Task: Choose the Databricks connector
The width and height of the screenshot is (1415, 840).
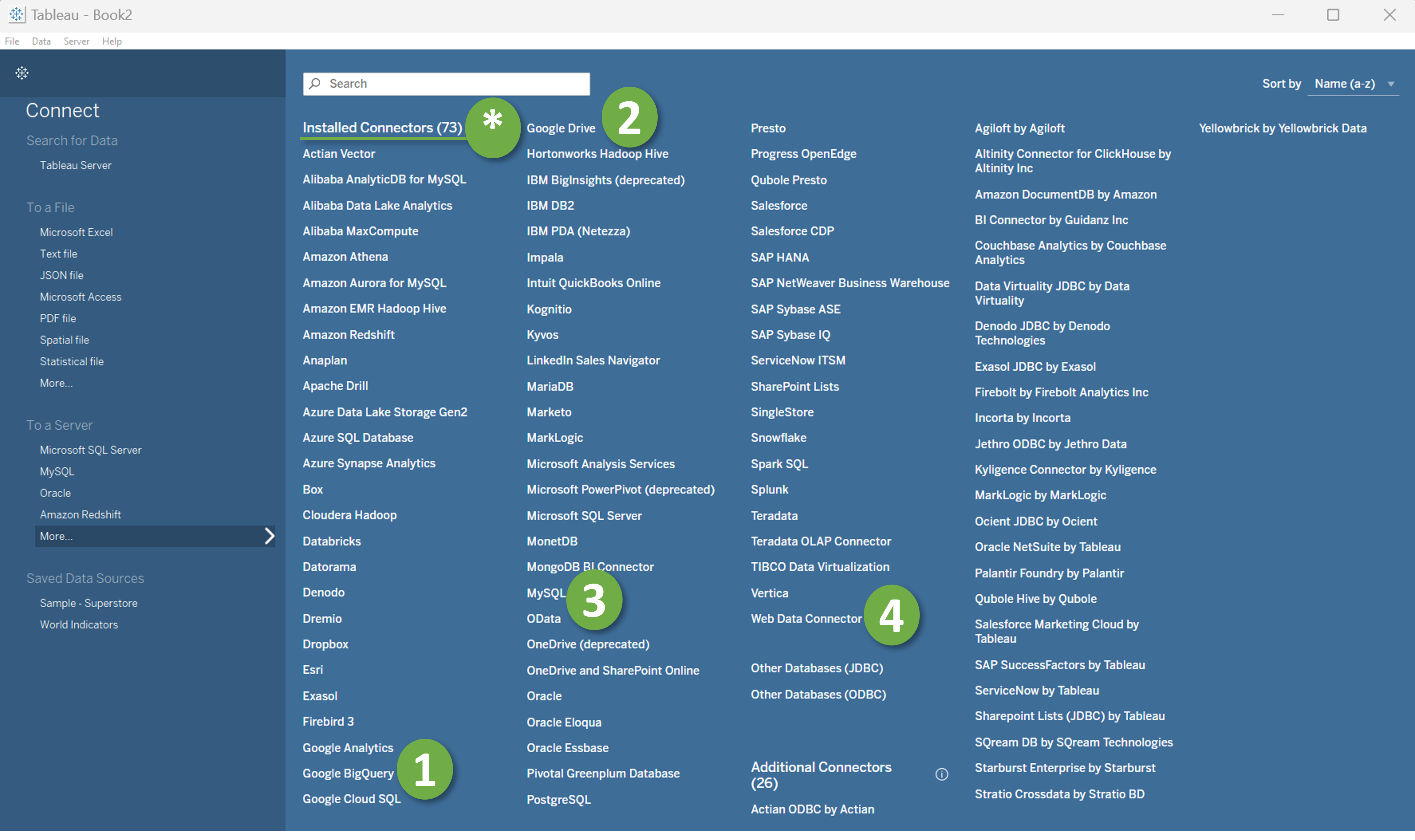Action: [332, 541]
